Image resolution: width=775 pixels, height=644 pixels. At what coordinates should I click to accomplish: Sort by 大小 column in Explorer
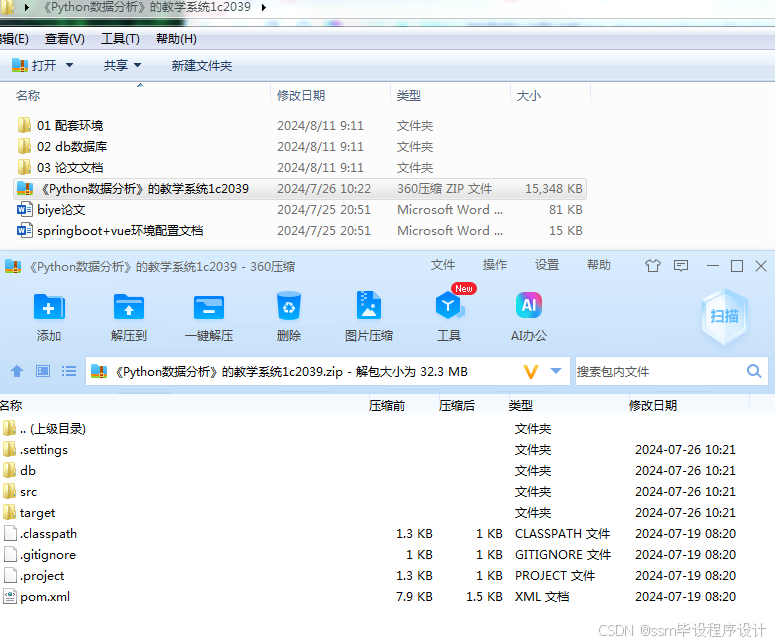[528, 95]
